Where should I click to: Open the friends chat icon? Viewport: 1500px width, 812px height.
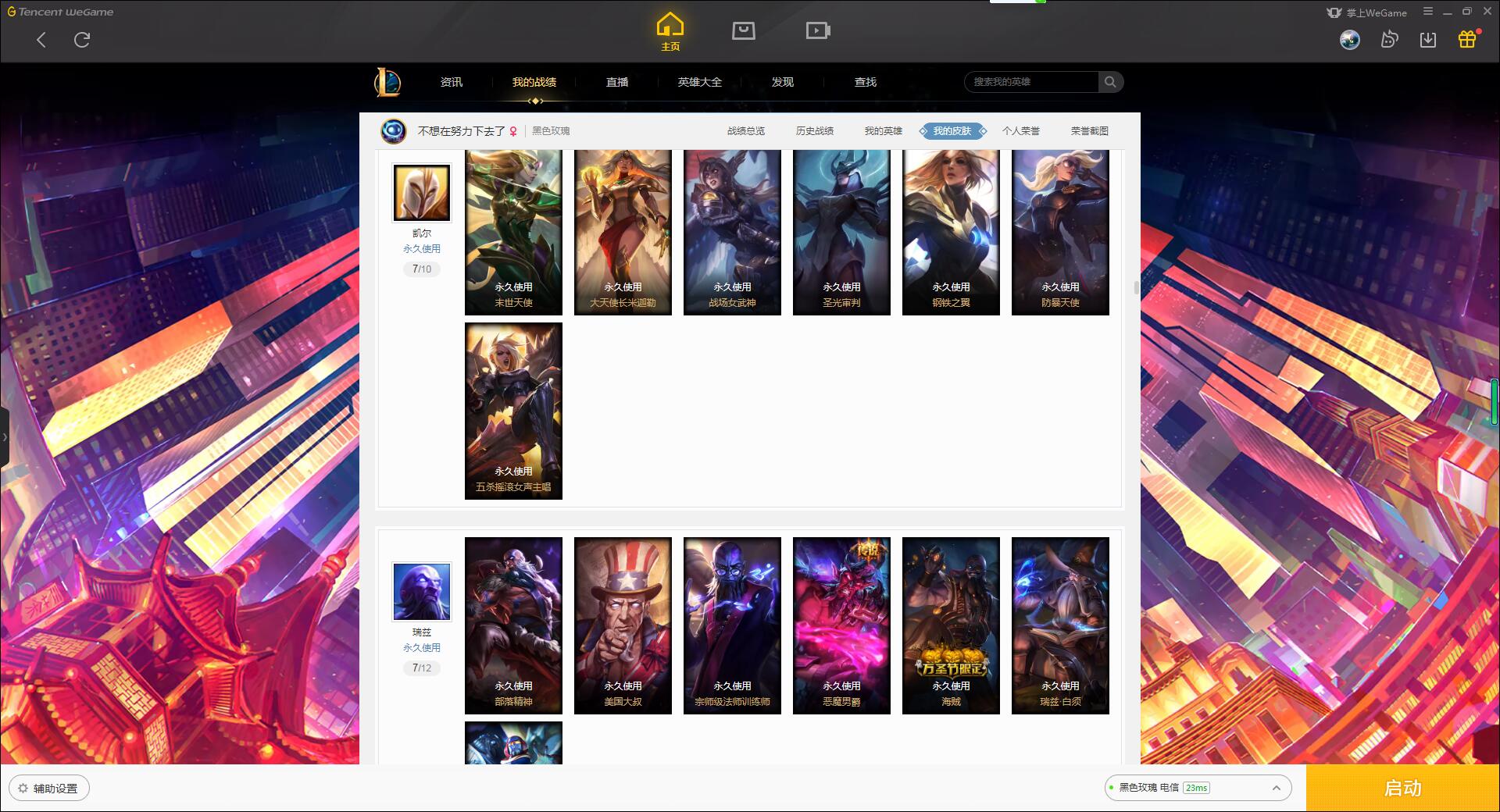1389,40
